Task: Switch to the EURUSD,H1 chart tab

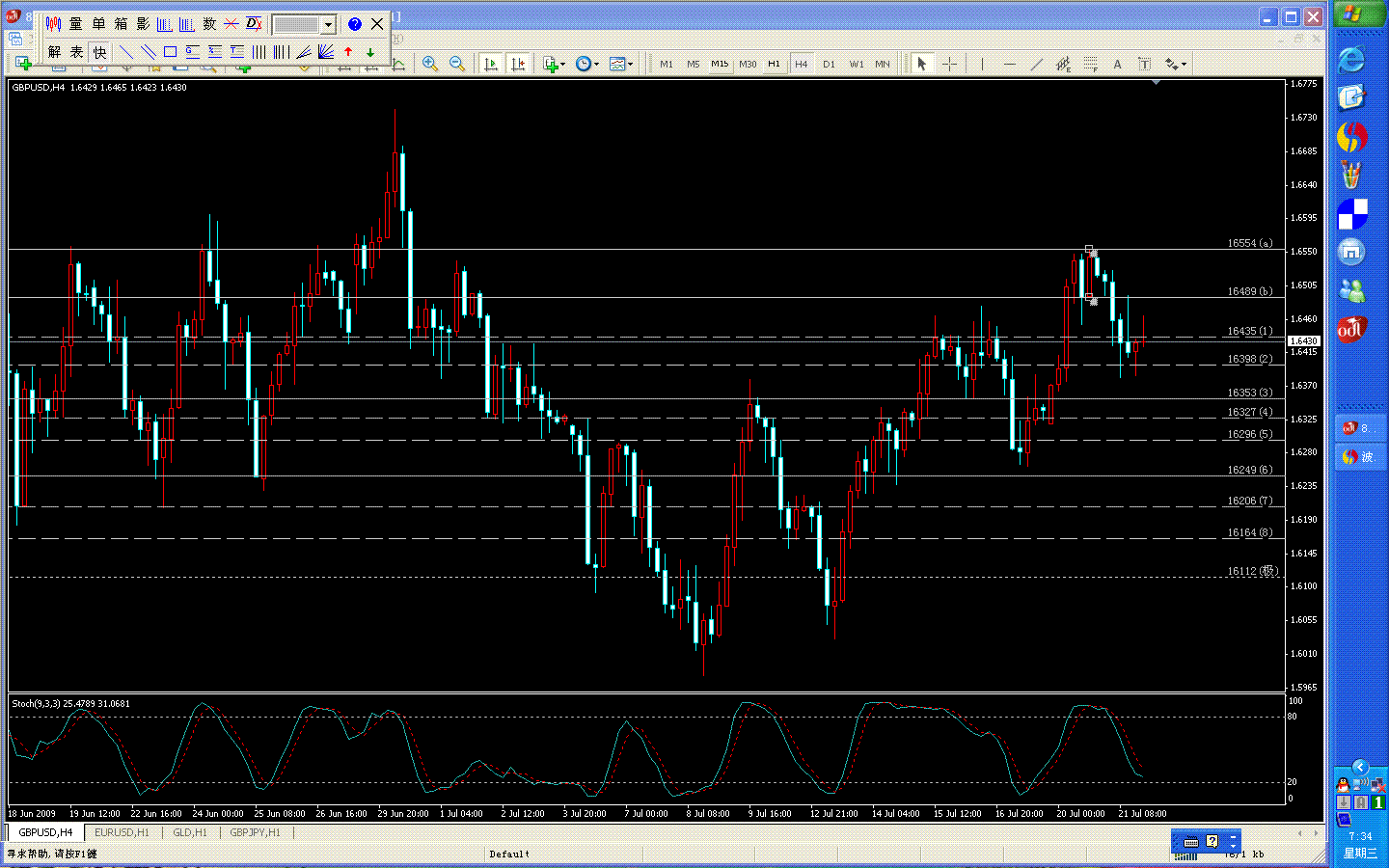Action: pos(122,832)
